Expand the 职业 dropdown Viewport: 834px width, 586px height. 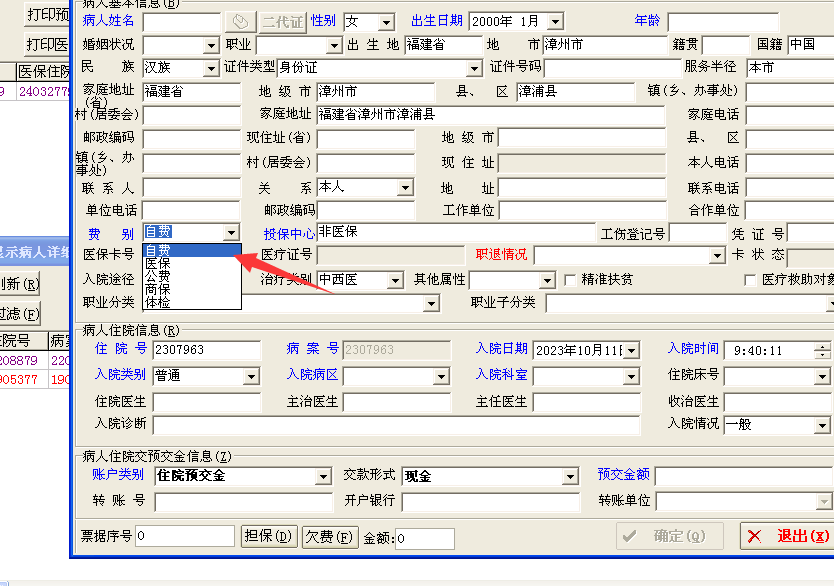(x=334, y=46)
